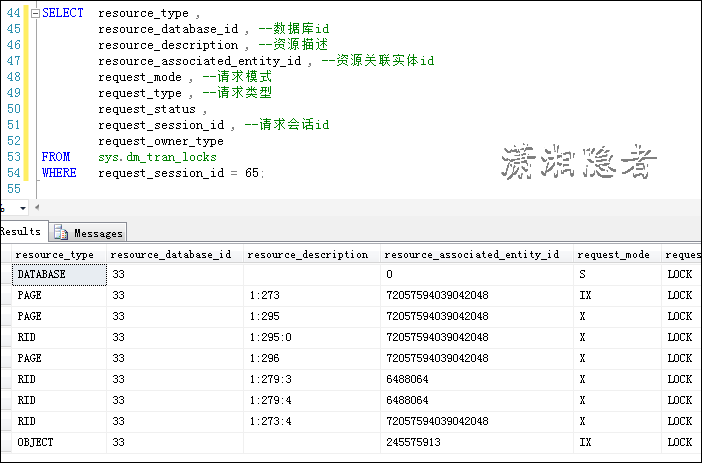Click request_owner_type on line 52

click(x=161, y=141)
